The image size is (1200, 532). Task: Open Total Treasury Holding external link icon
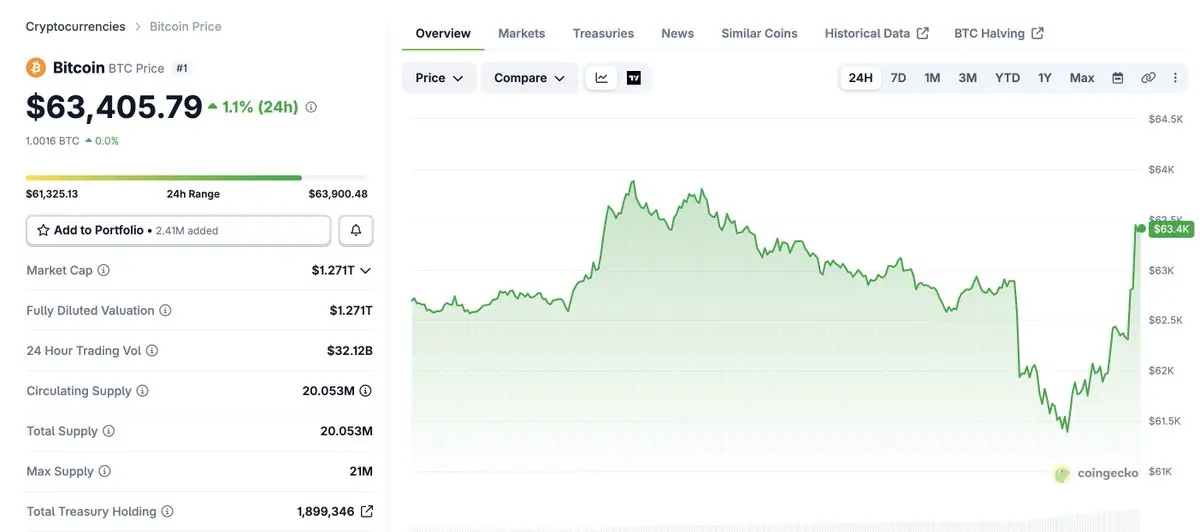(367, 511)
